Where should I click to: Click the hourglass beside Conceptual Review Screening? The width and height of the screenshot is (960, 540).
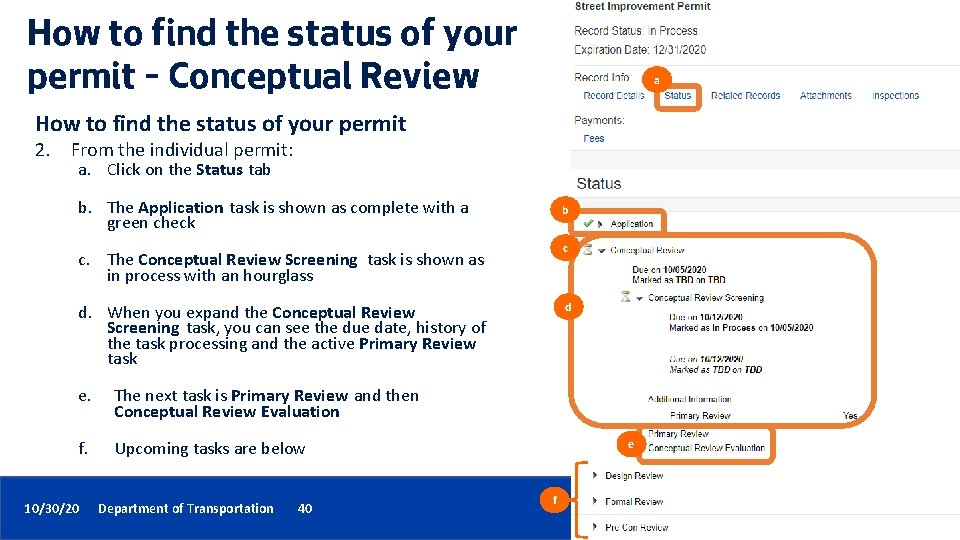point(625,297)
